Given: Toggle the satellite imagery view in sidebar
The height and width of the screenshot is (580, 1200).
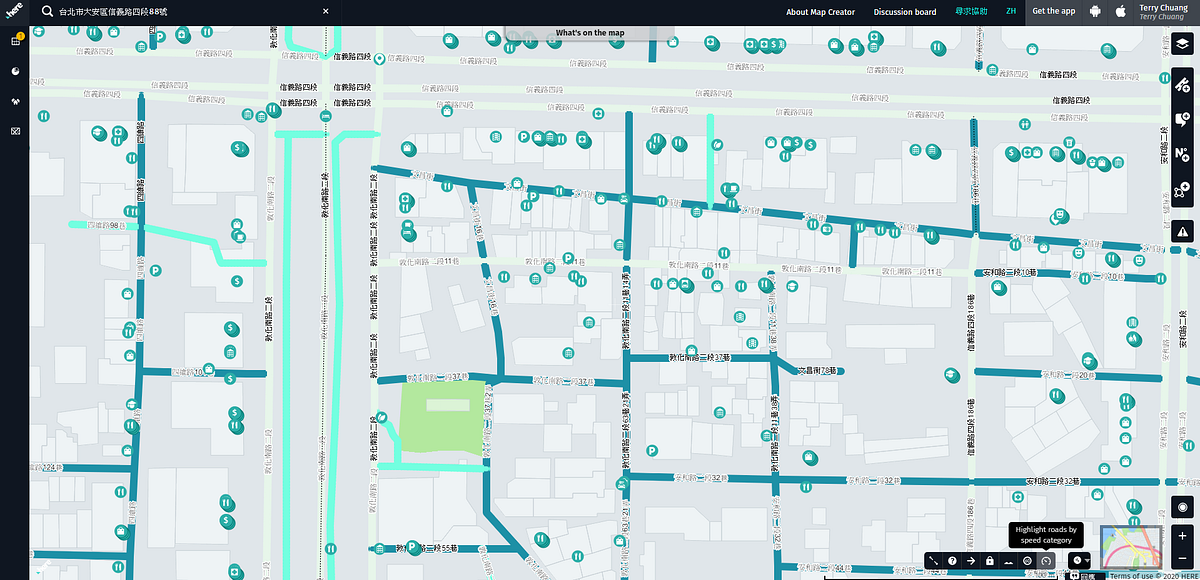Looking at the screenshot, I should (14, 130).
